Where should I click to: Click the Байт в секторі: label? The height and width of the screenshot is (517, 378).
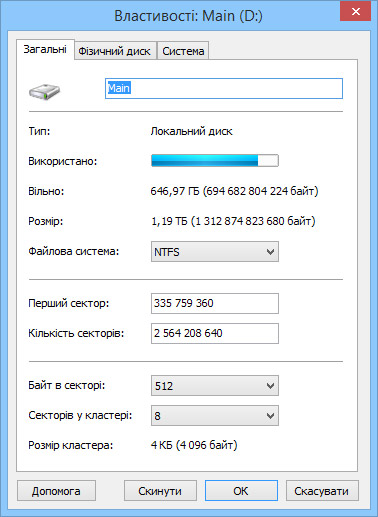tap(67, 385)
